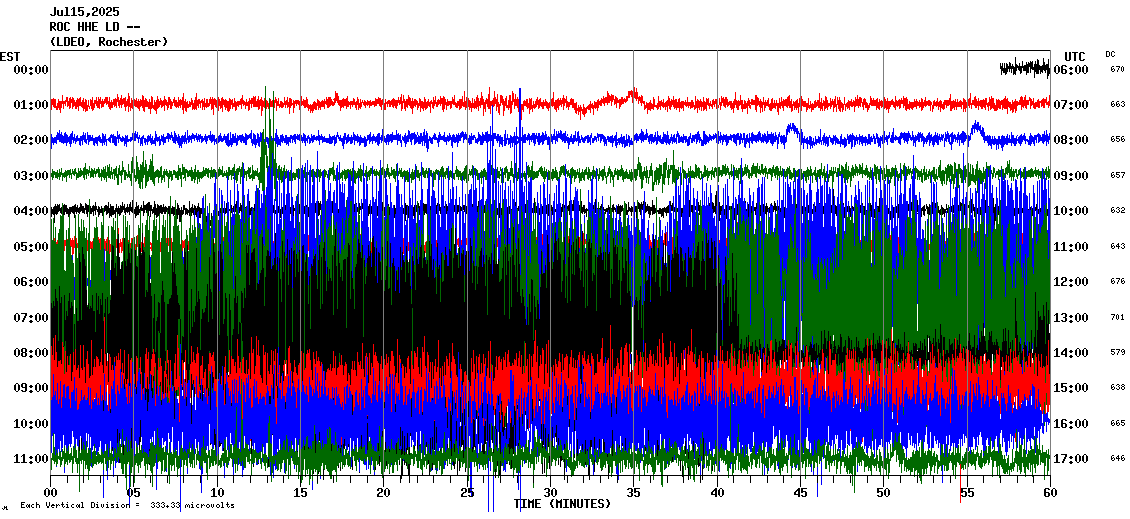The width and height of the screenshot is (1130, 519).
Task: Click the 13:00 UTC row label
Action: (x=1077, y=318)
